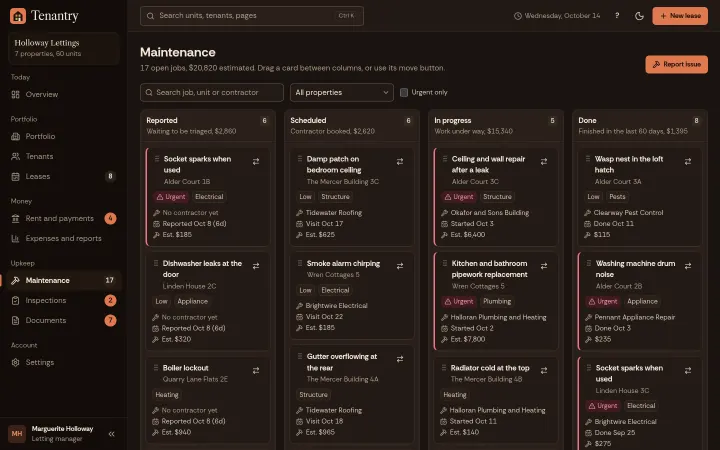Click Okafor and Sons Building contractor
Screen dimensions: 720x450
click(x=489, y=213)
